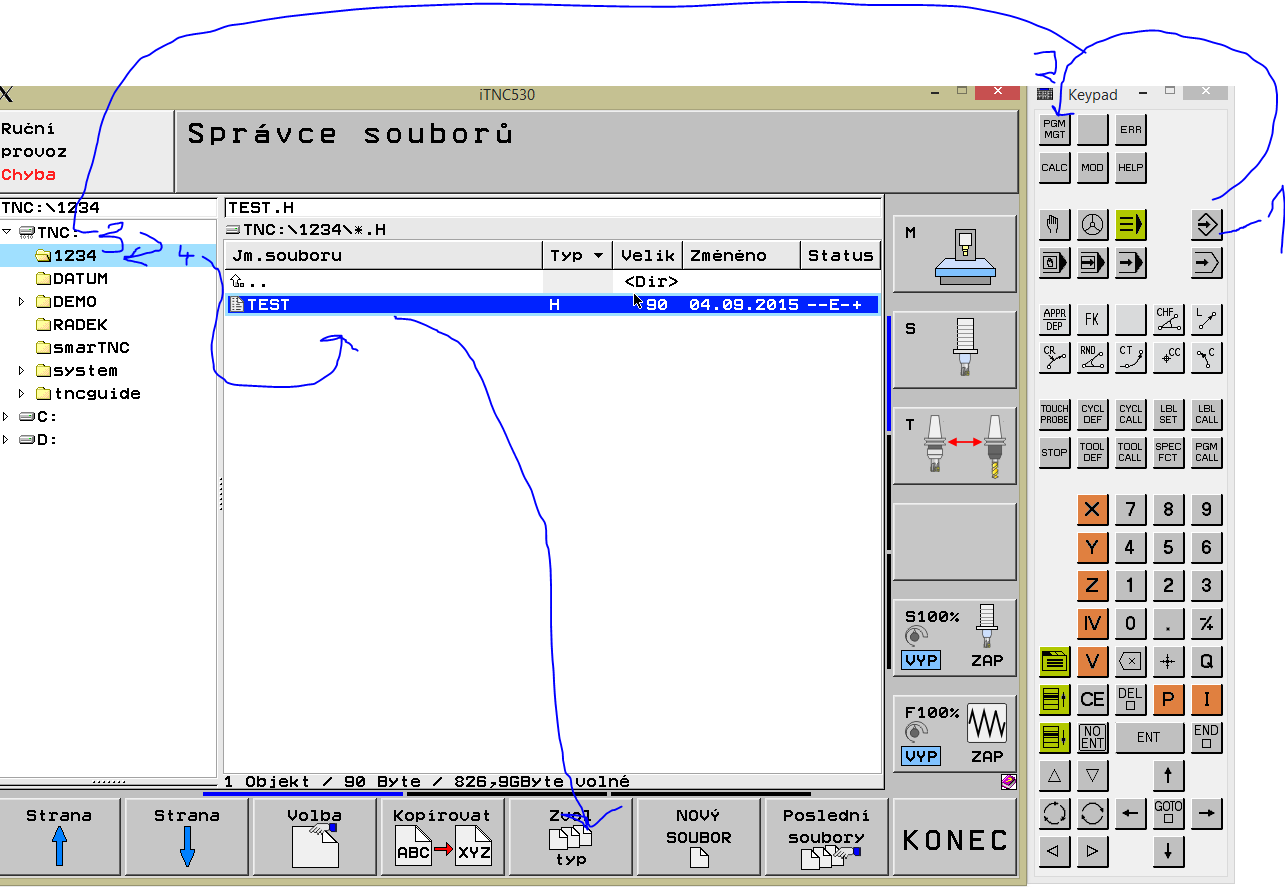Click the GOTO key on the keypad

1168,812
